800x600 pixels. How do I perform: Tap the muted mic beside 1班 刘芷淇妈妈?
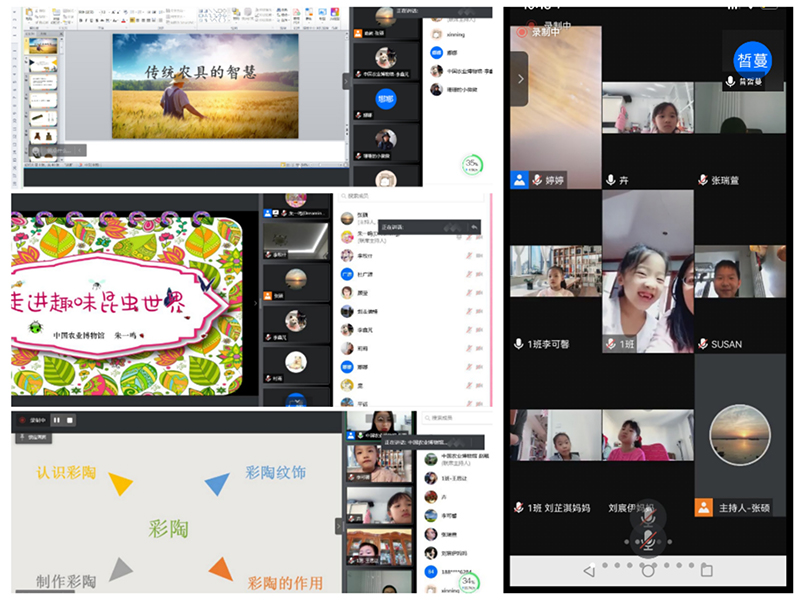(x=518, y=508)
